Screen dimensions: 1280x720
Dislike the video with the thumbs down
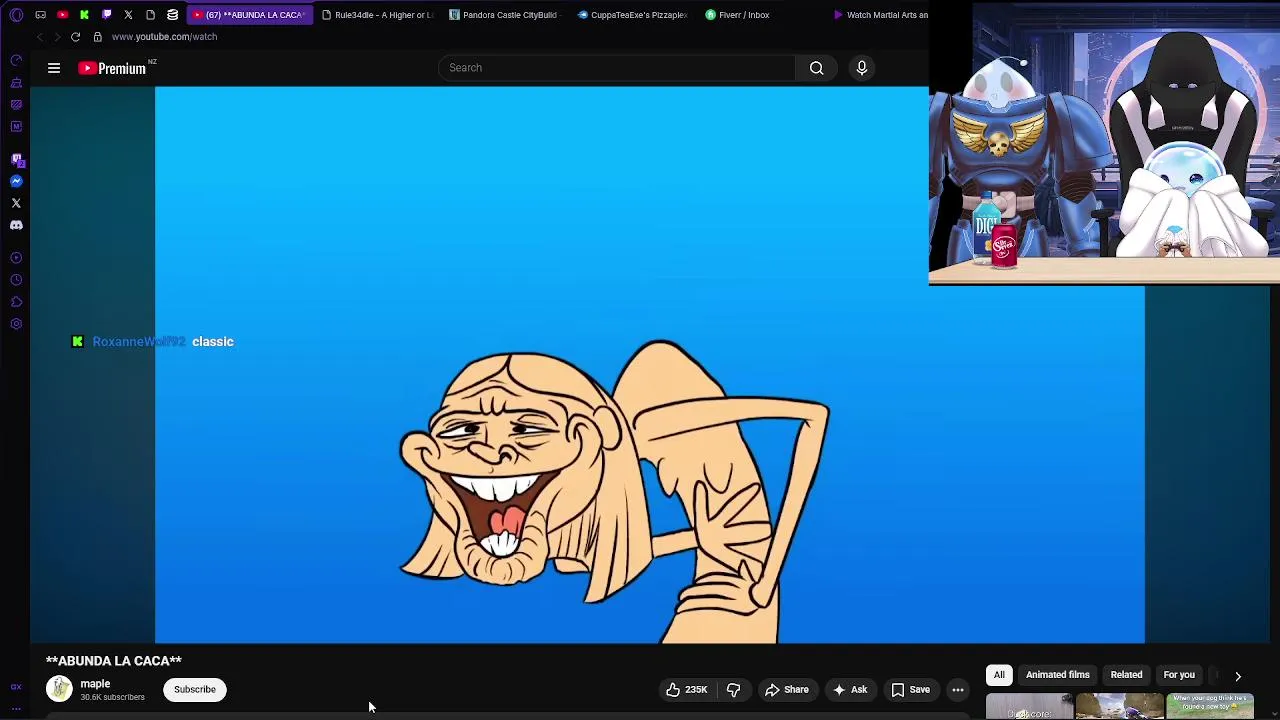733,689
